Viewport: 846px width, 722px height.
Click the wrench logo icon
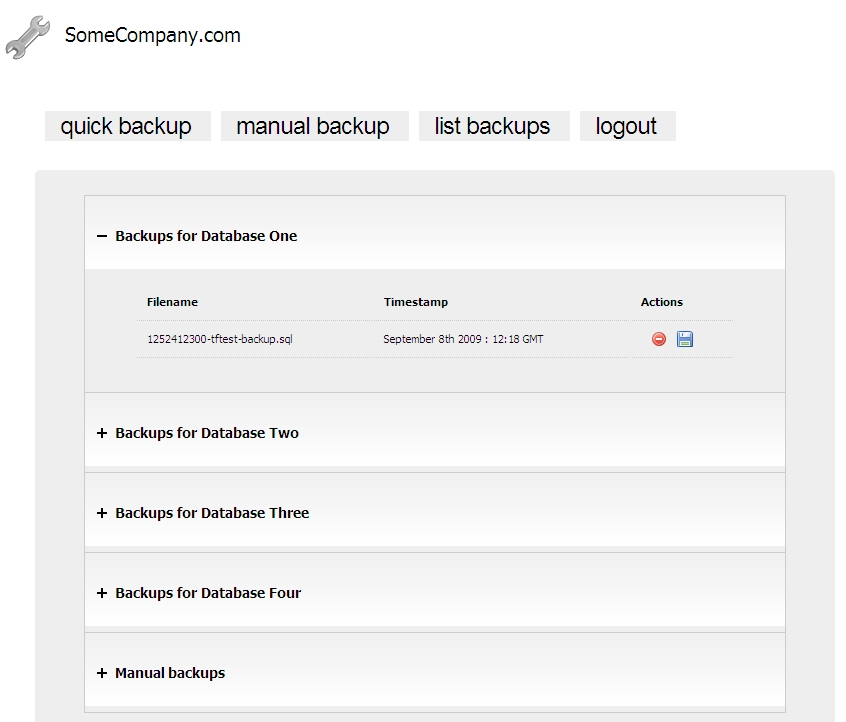point(27,37)
